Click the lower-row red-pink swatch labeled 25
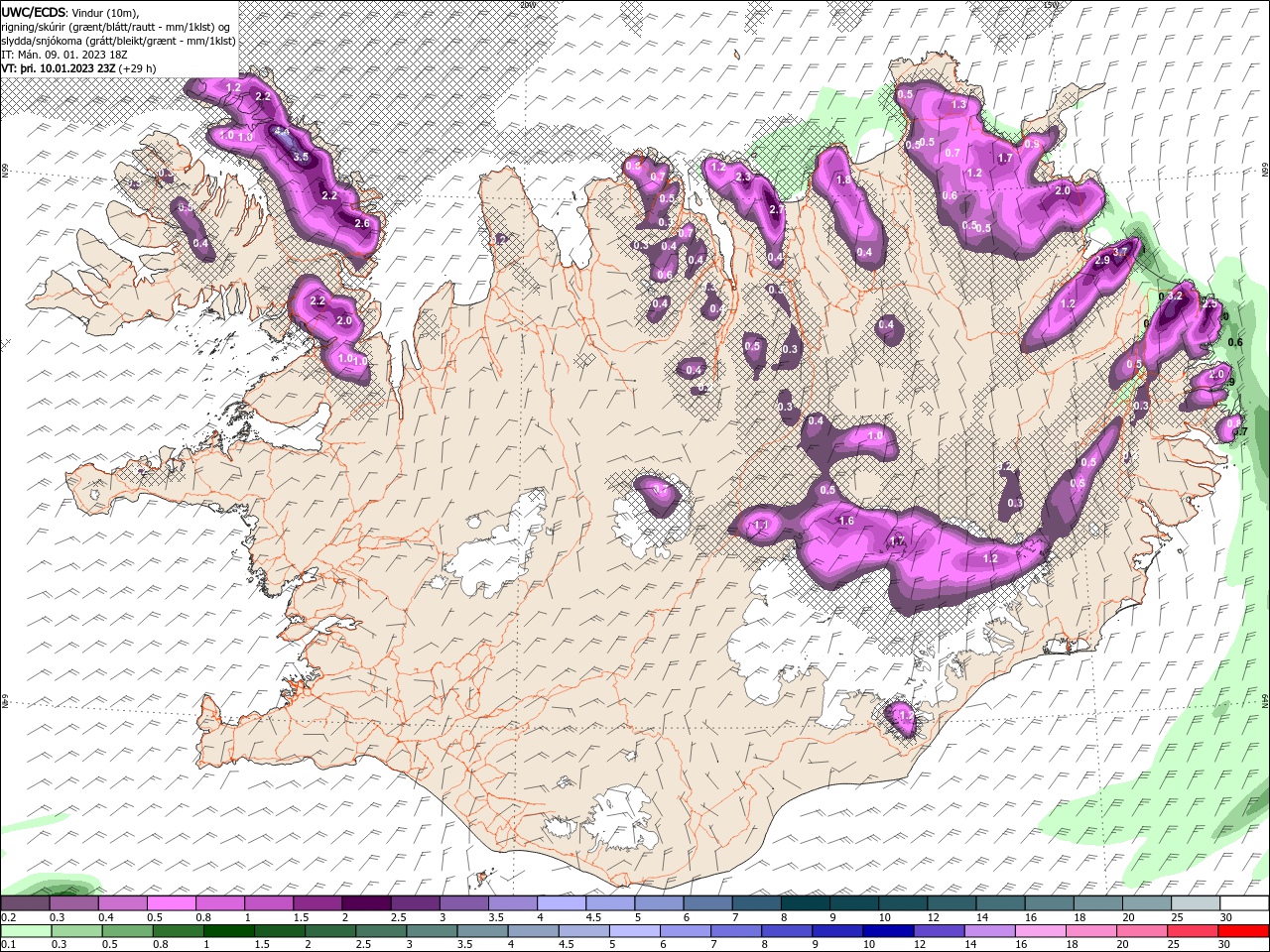The image size is (1270, 952). [x=1193, y=931]
